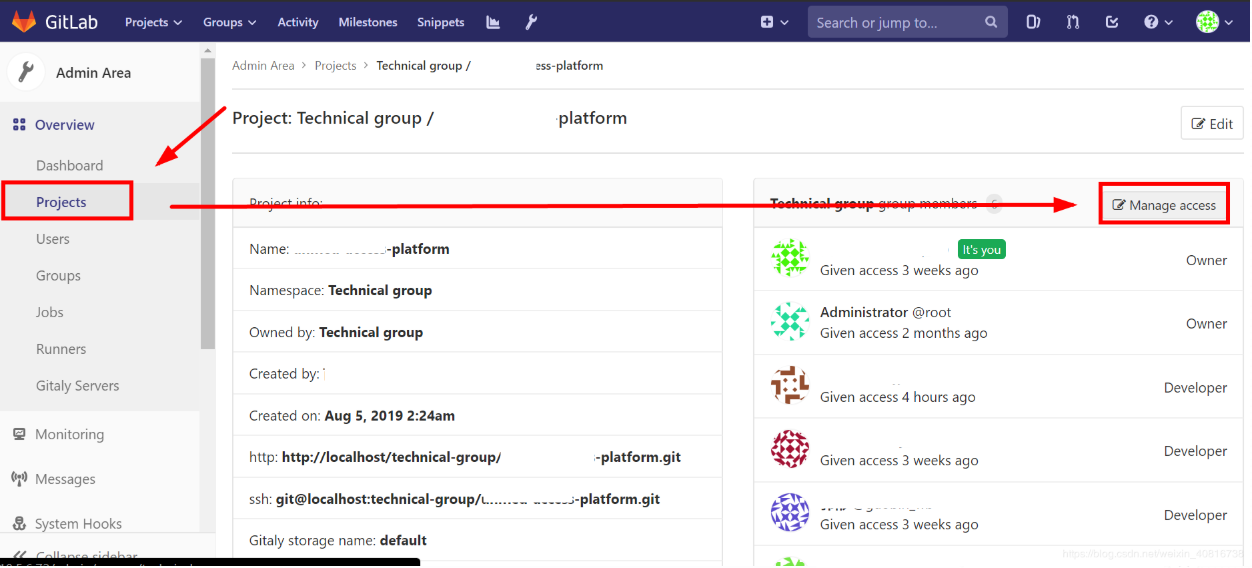
Task: Click the Administrator member avatar
Action: coord(790,321)
